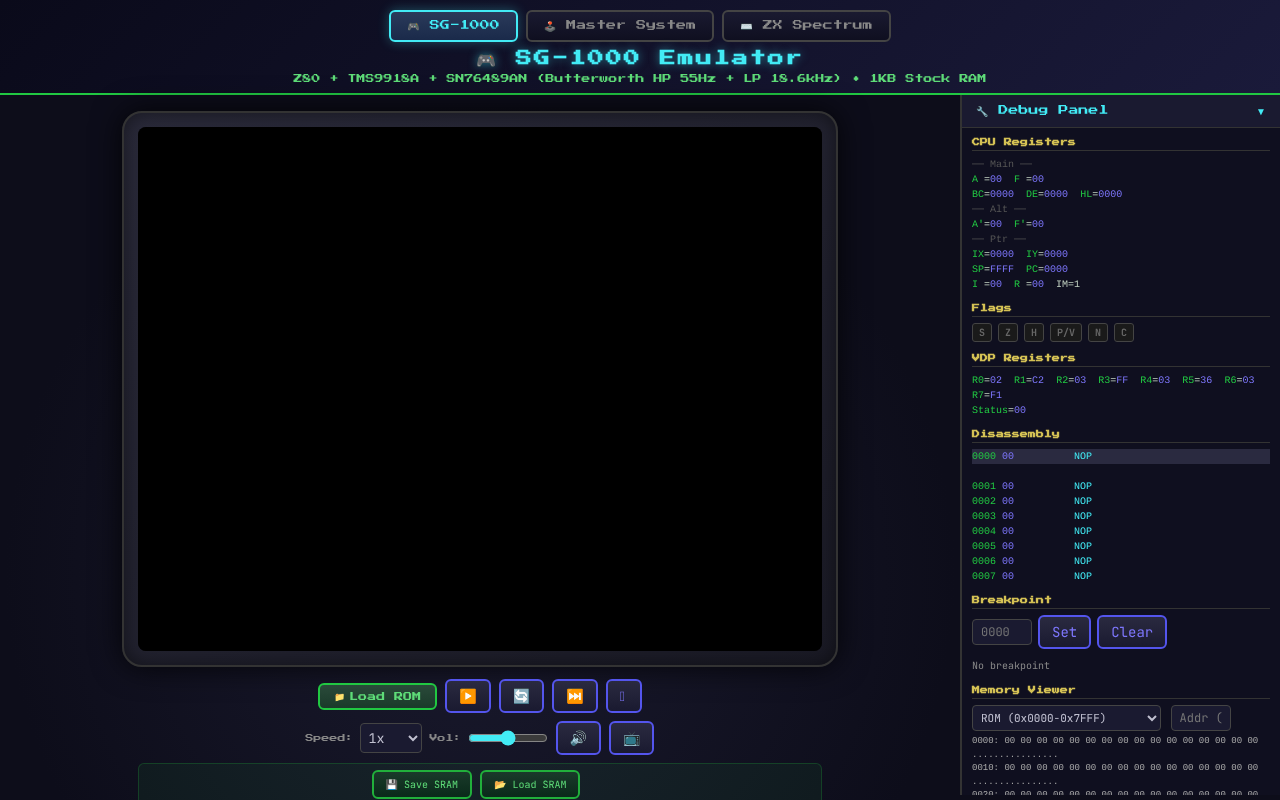
Task: Click the emulator screen display
Action: tap(480, 389)
